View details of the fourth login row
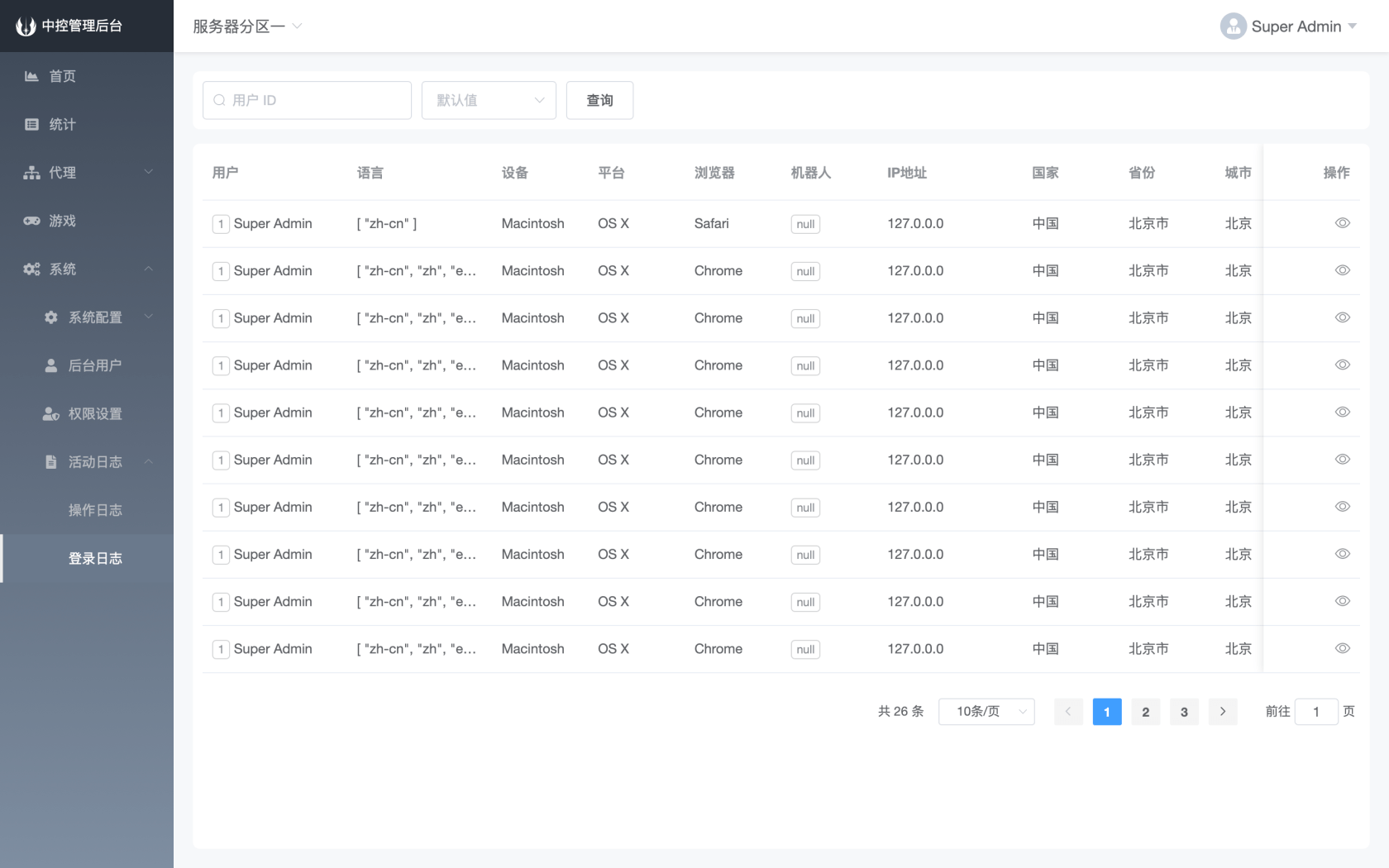Viewport: 1389px width, 868px height. tap(1343, 365)
